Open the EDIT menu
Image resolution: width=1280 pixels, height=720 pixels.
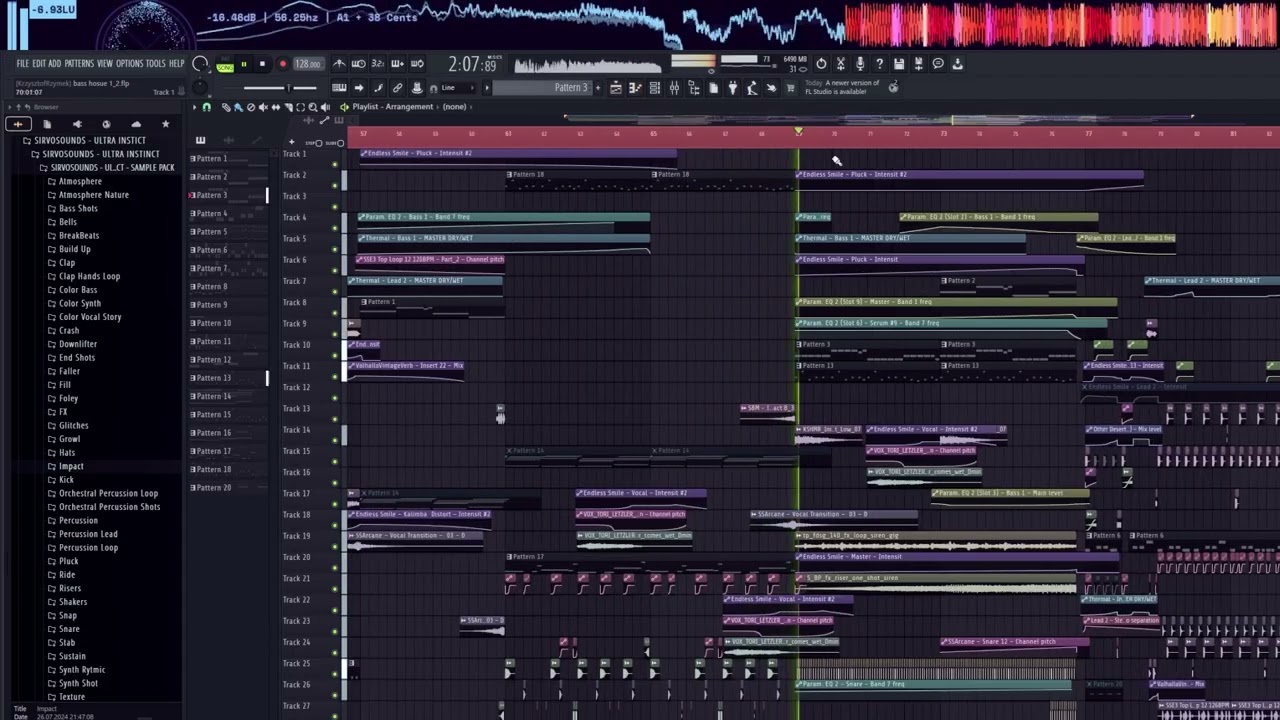tap(39, 64)
